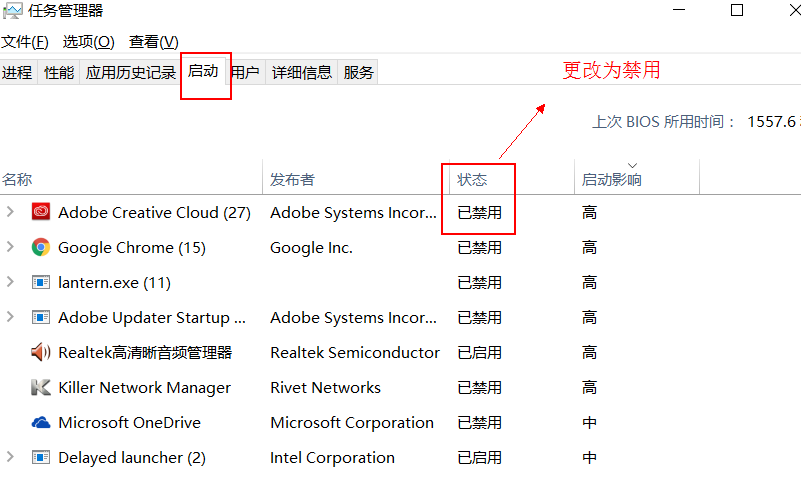Select the lantern.exe (11) row name
801x481 pixels.
[114, 282]
